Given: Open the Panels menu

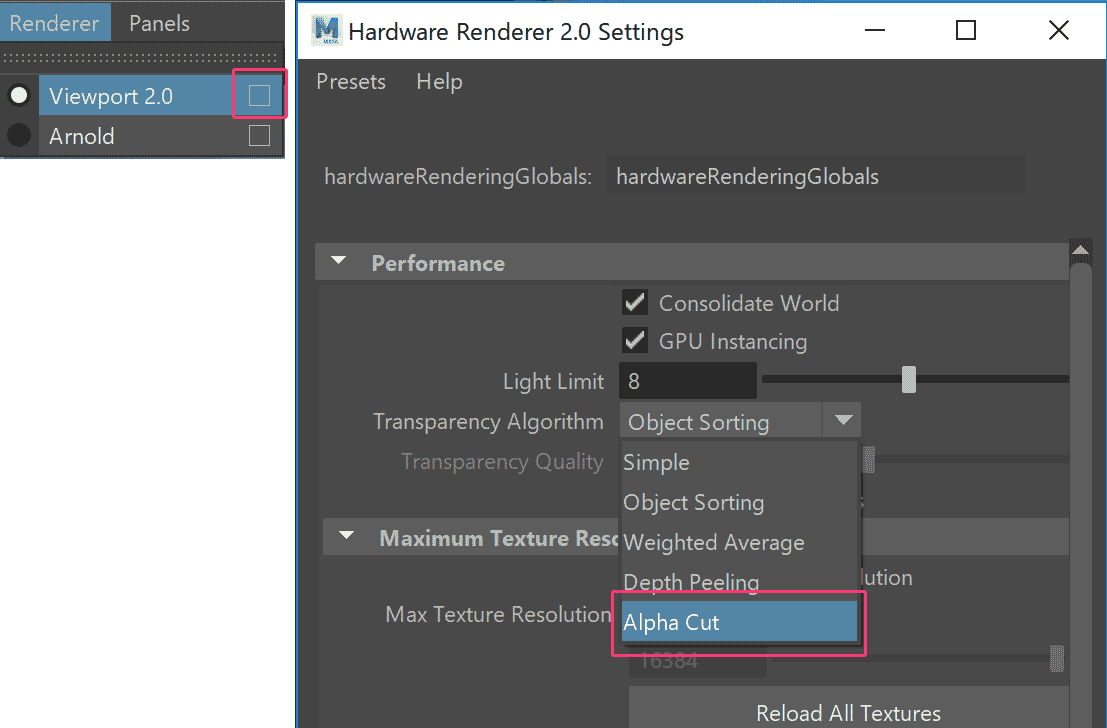Looking at the screenshot, I should (x=160, y=23).
